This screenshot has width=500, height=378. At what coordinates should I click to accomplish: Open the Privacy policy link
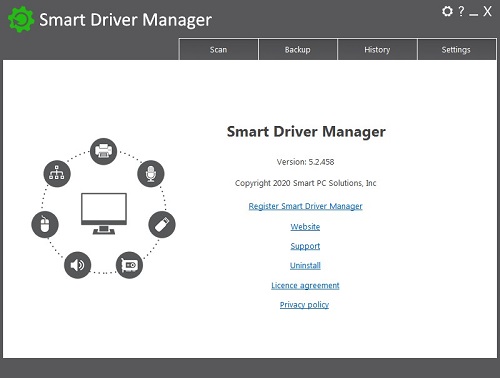click(304, 305)
